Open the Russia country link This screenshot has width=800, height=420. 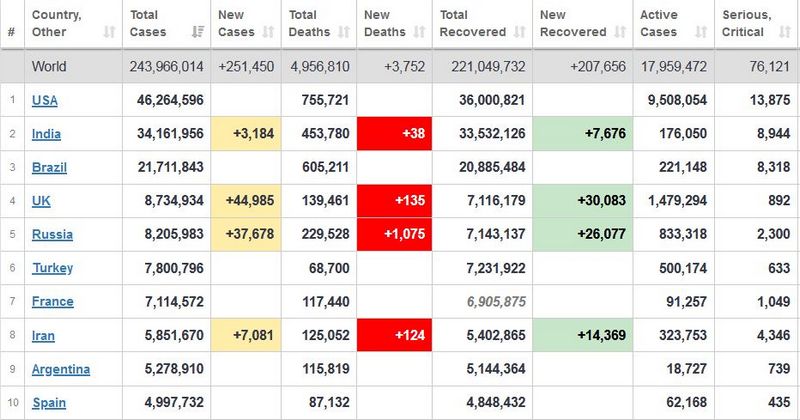click(x=52, y=235)
